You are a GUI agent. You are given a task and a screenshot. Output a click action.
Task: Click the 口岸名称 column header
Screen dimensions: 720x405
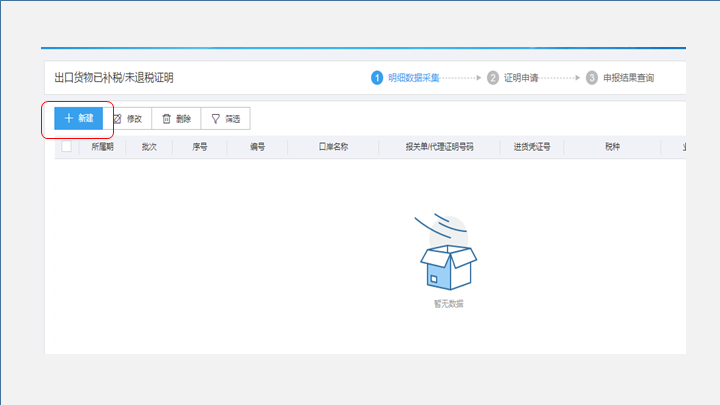[333, 147]
